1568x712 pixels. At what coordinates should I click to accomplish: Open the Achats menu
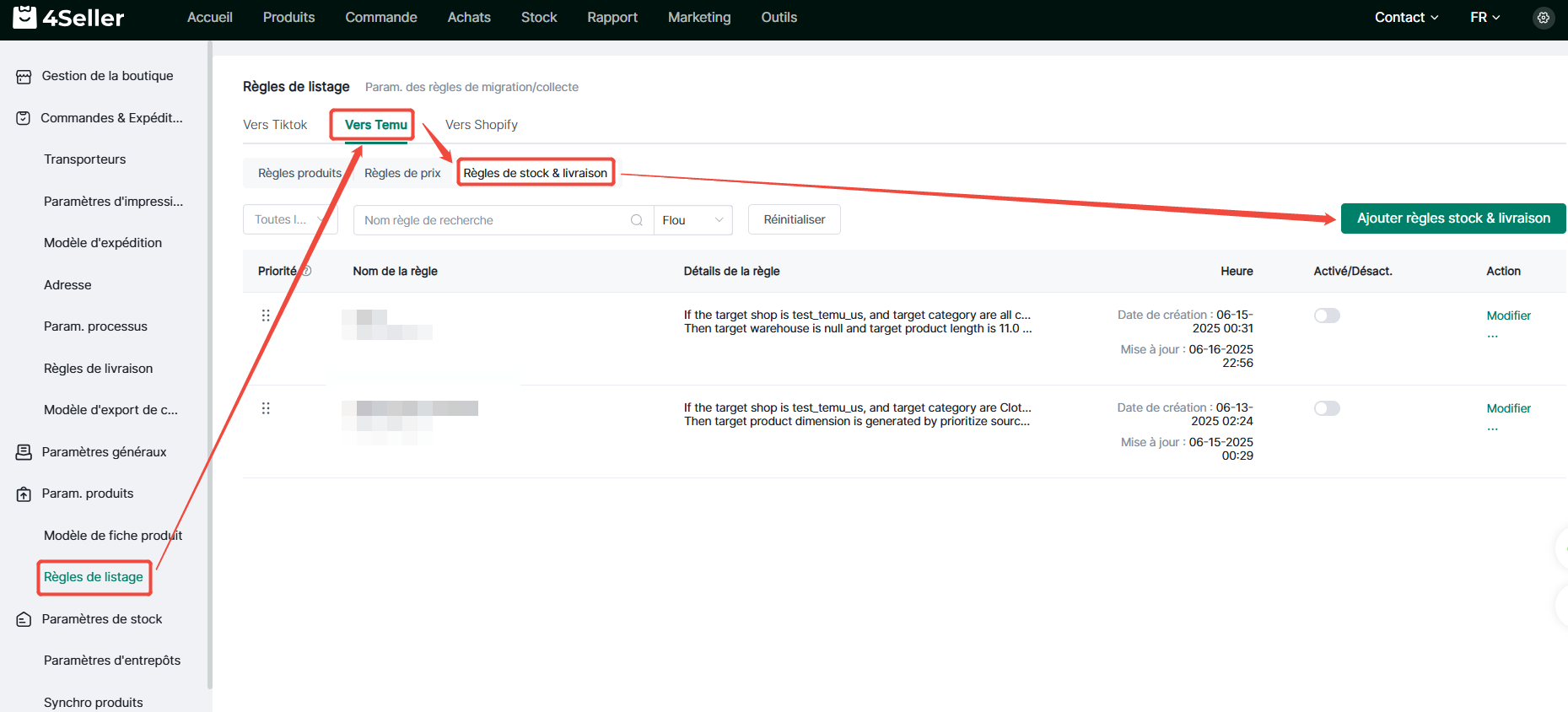tap(469, 18)
